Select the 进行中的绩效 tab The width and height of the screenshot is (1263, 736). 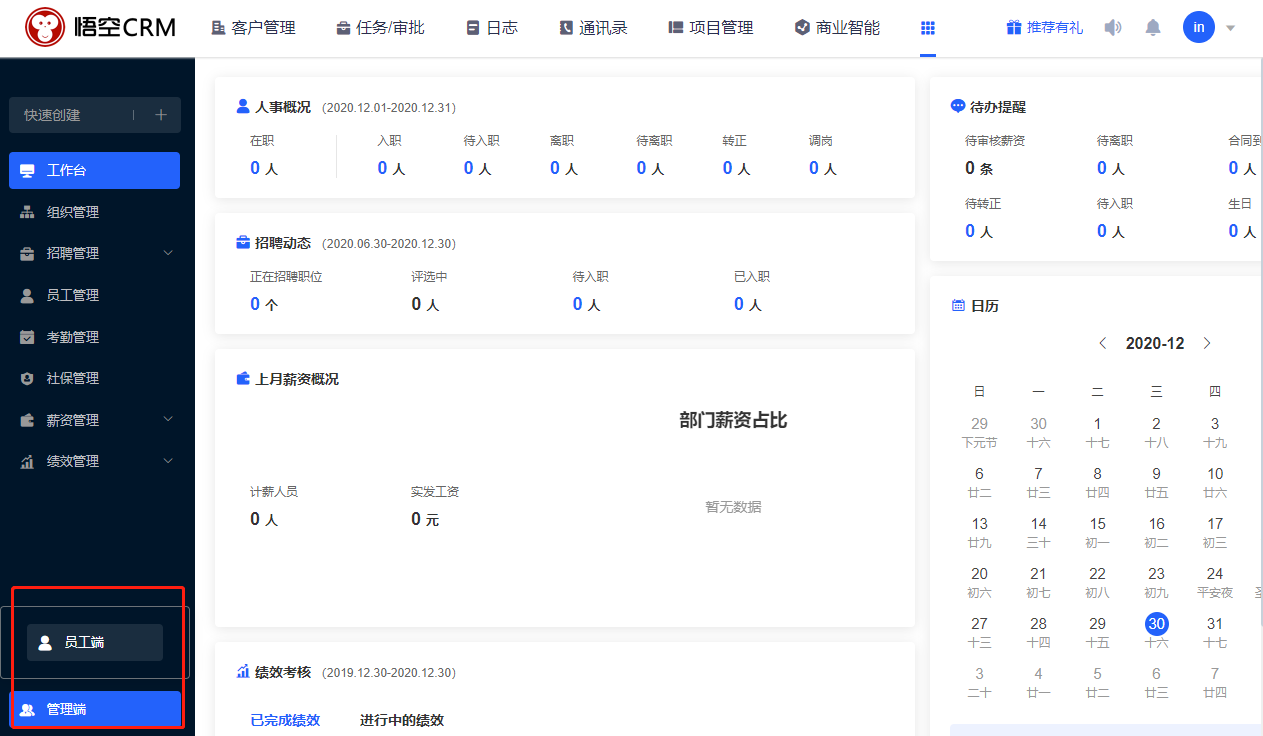402,720
